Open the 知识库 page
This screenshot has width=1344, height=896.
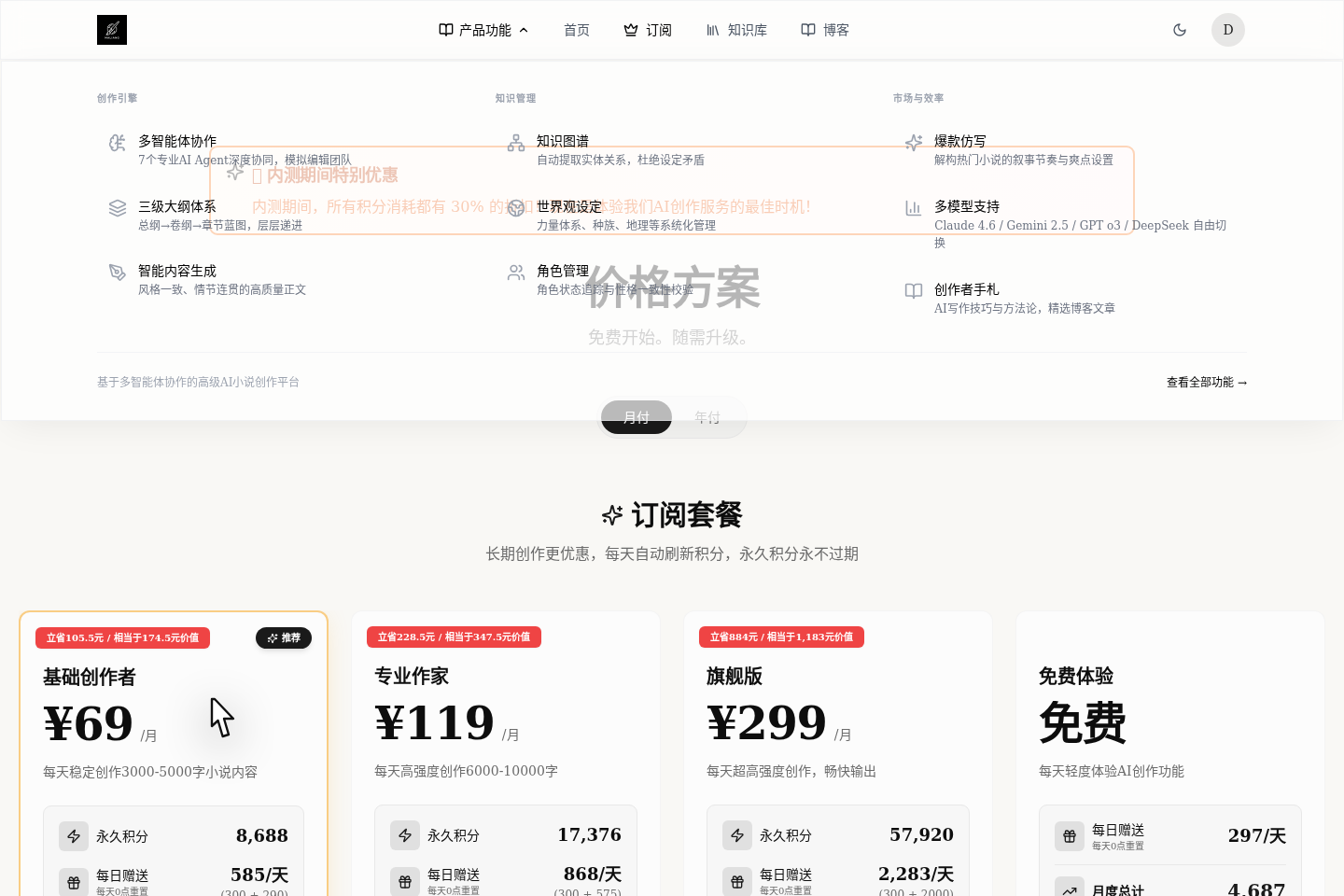[x=736, y=29]
